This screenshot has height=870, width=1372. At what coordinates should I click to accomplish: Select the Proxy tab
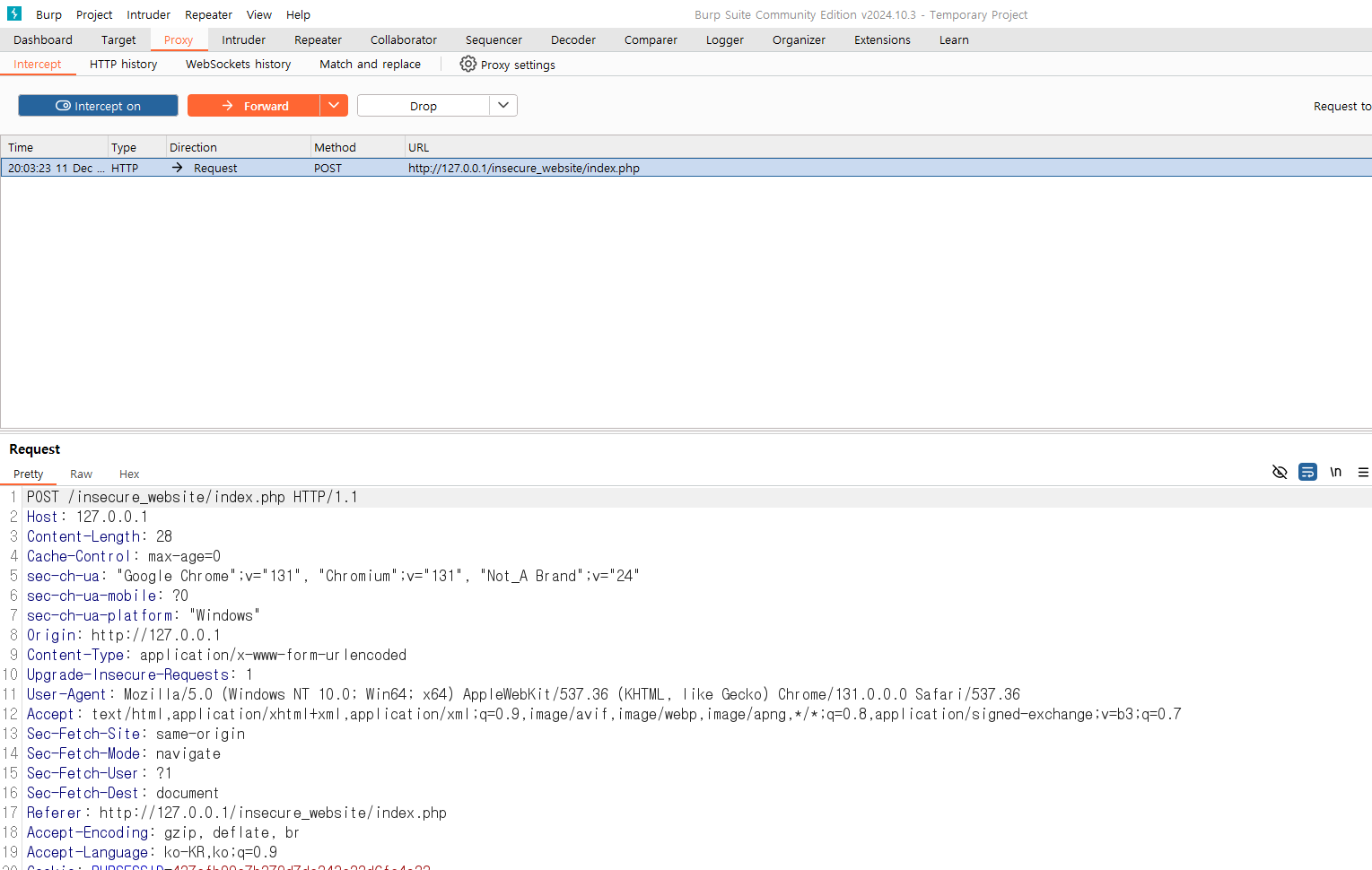pyautogui.click(x=179, y=39)
